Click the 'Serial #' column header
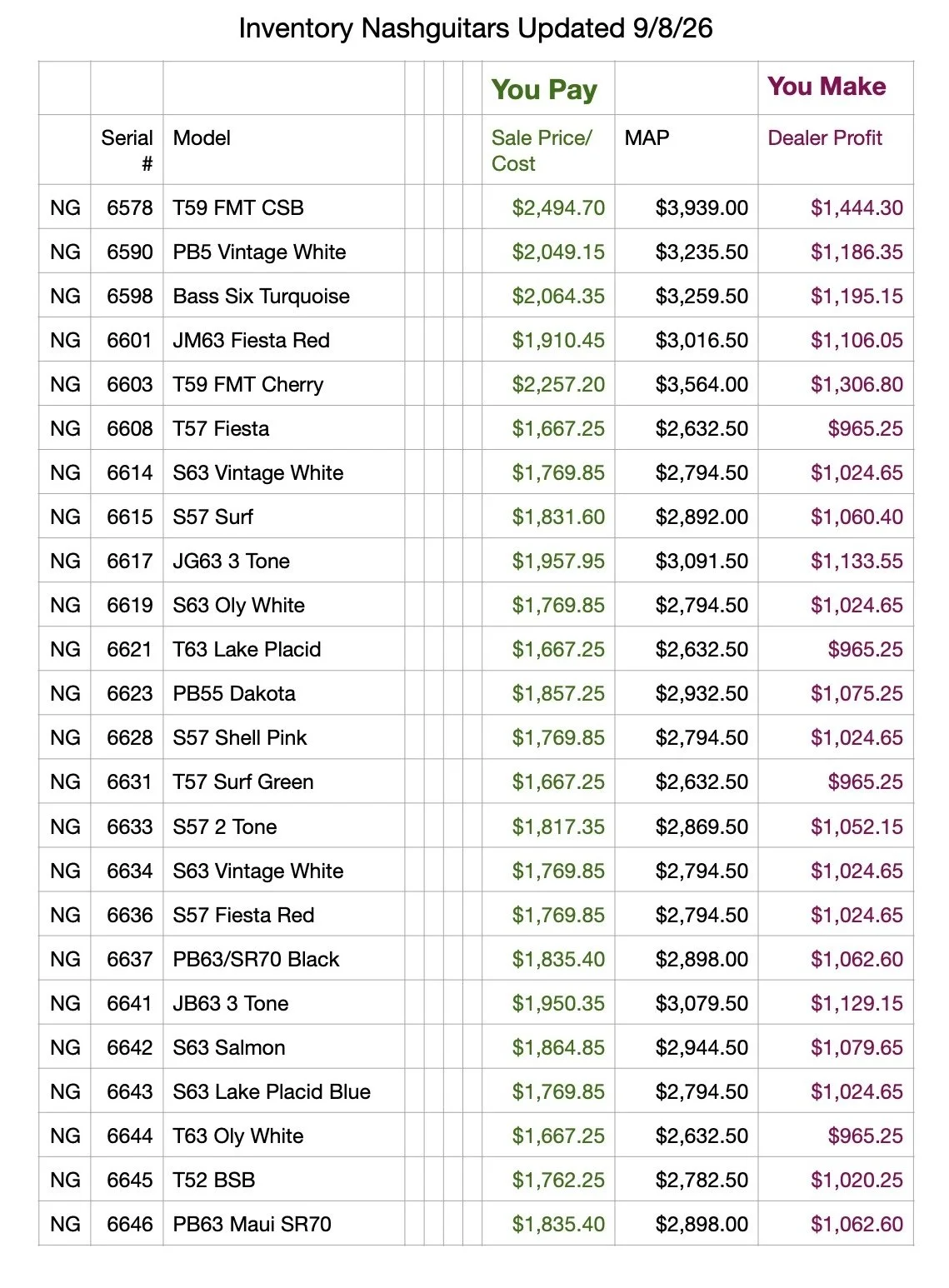 coord(127,150)
